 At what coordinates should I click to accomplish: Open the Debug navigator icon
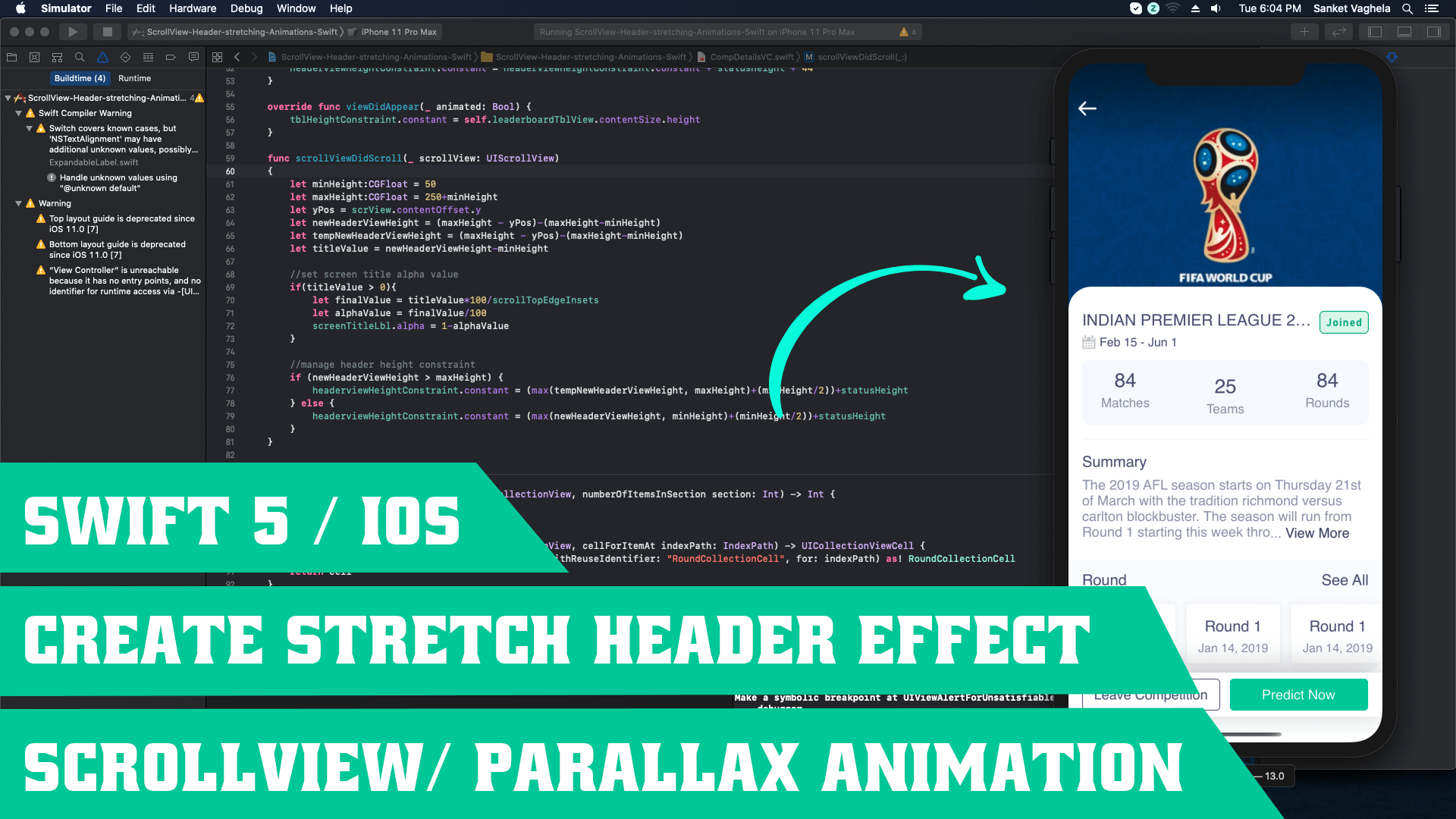pos(148,57)
